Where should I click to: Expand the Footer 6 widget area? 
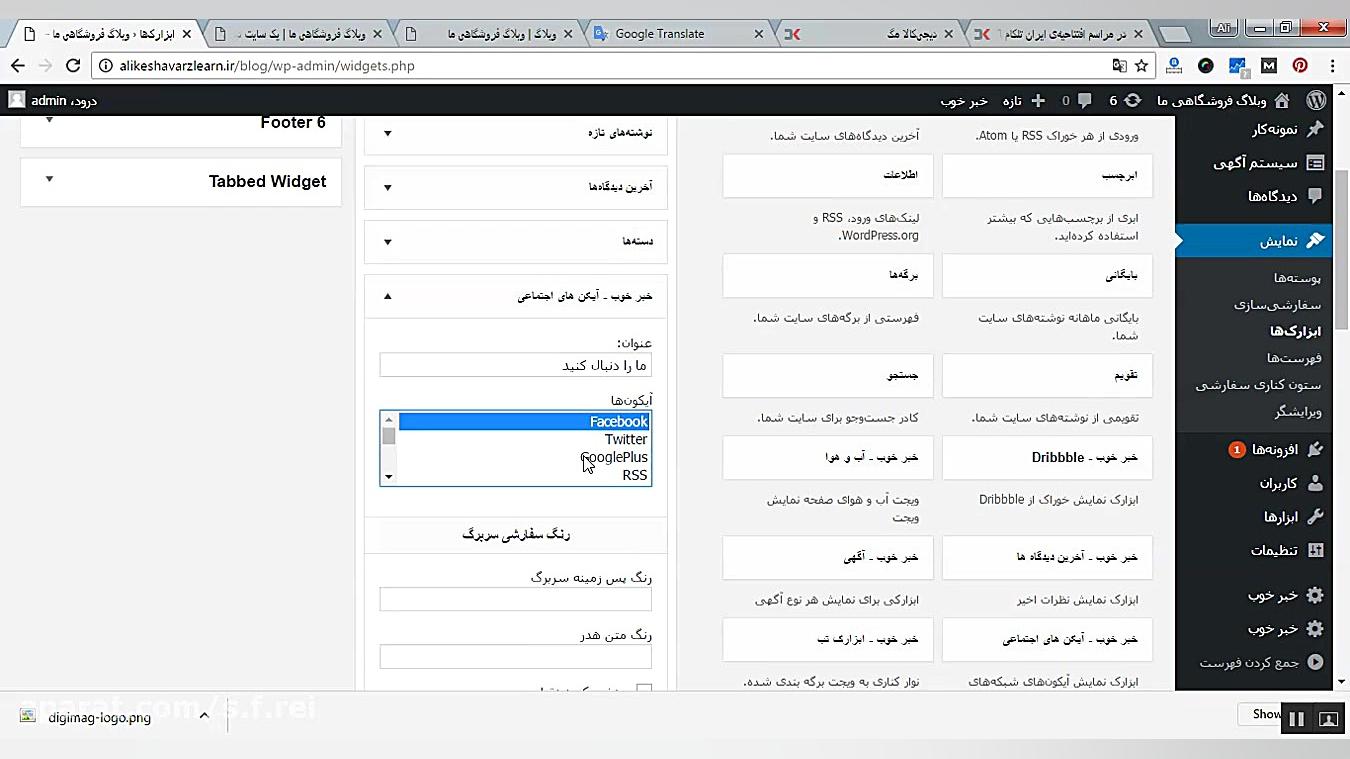click(48, 122)
